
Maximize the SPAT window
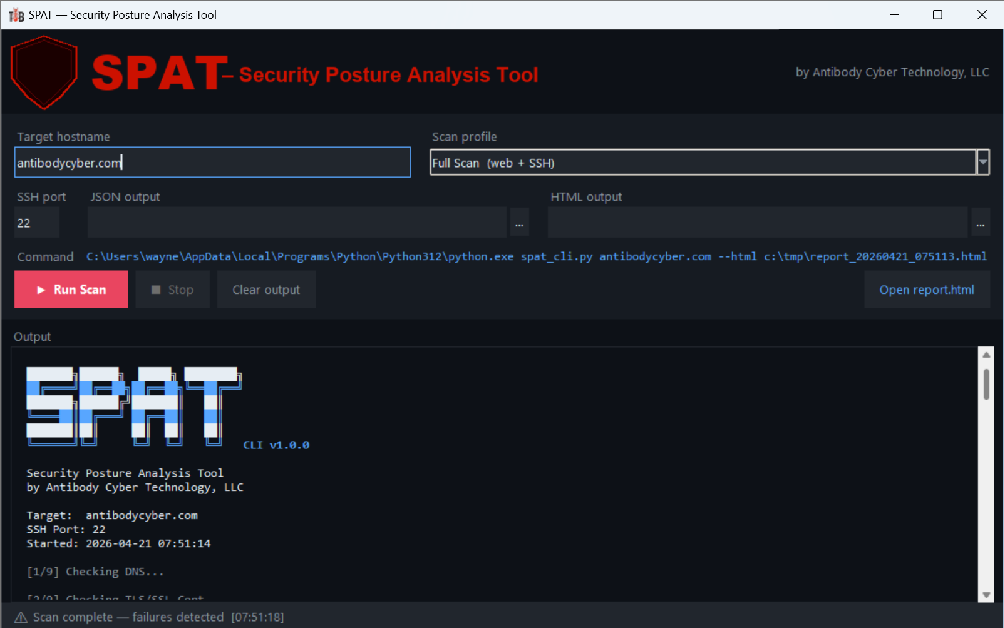point(937,15)
